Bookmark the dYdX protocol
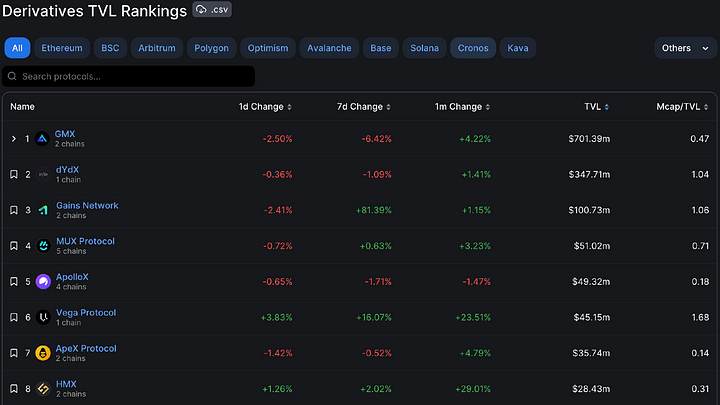Viewport: 720px width, 405px height. tap(14, 174)
